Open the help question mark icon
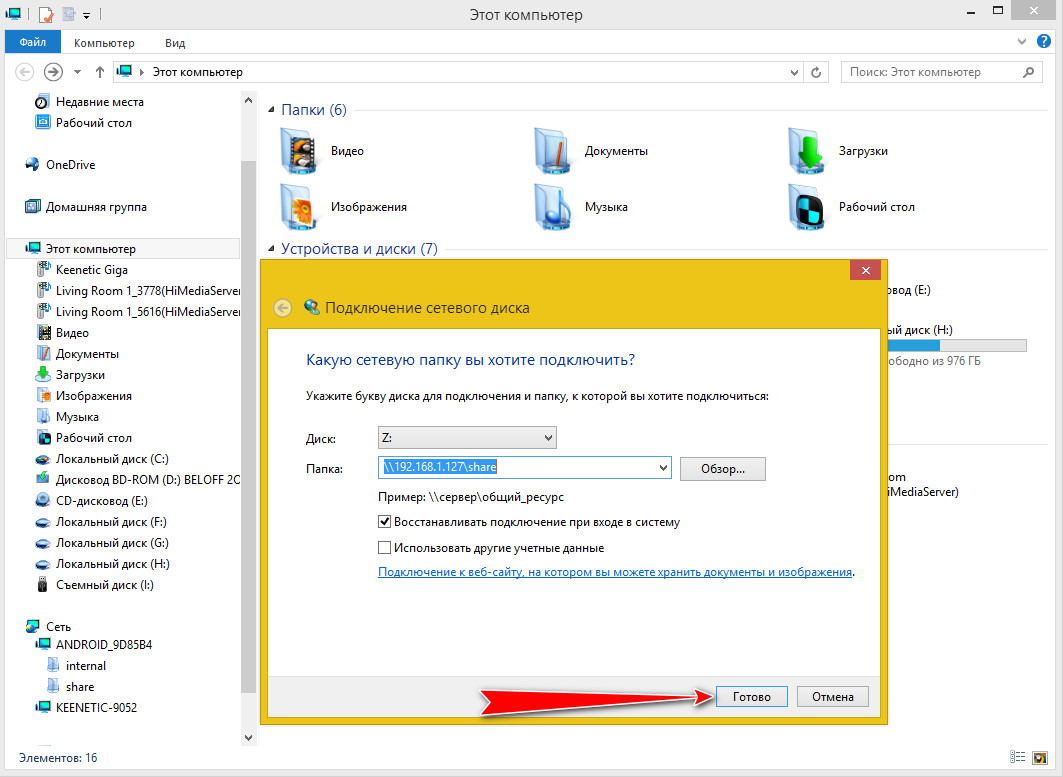 1044,42
